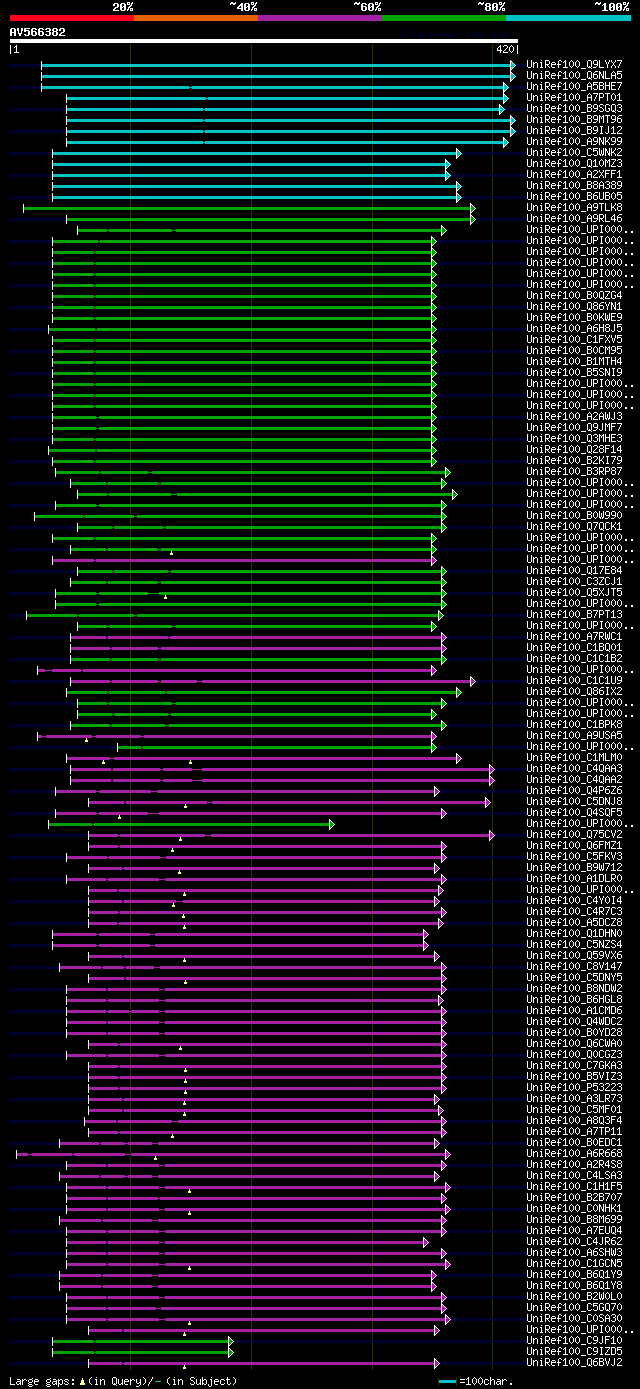This screenshot has height=1389, width=640.
Task: Select hit label UniRef100_Q1DHN0
Action: (x=574, y=933)
